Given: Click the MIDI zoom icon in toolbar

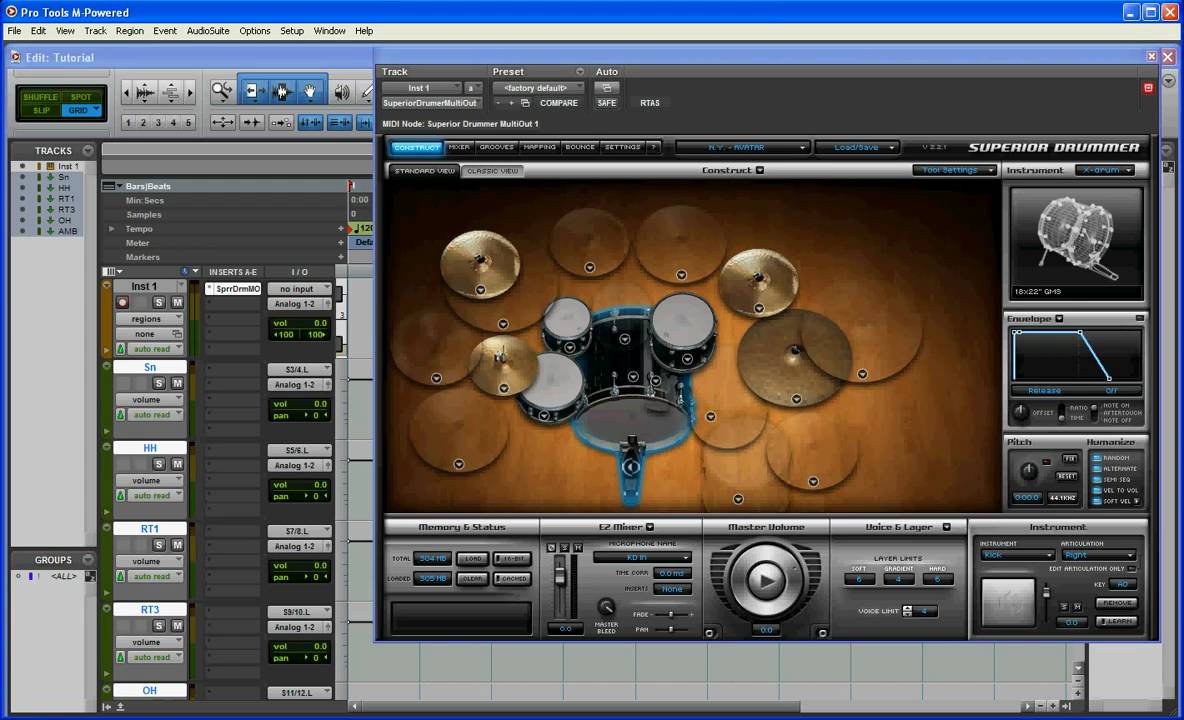Looking at the screenshot, I should [x=171, y=93].
